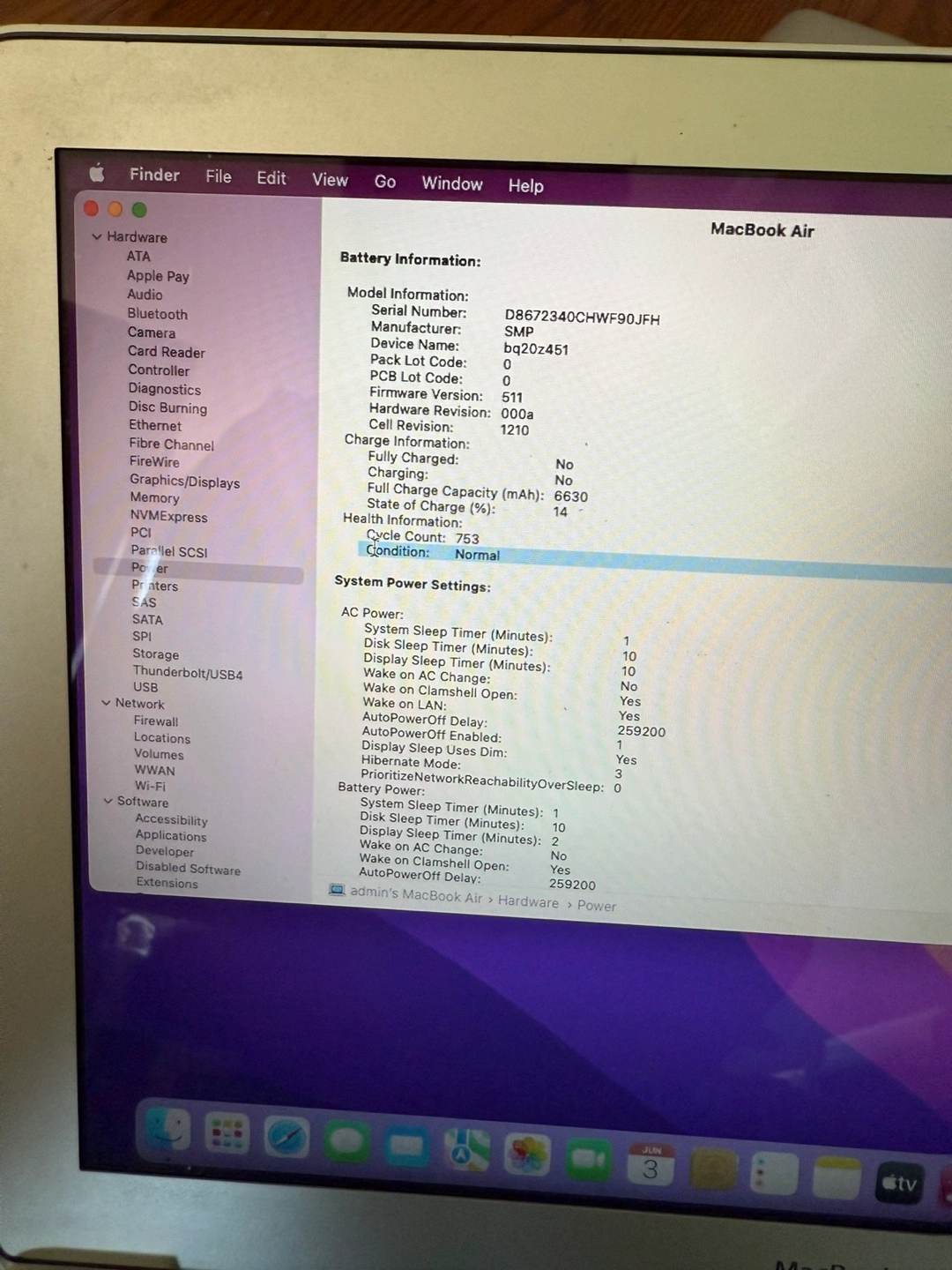
Task: Select Apple Pay in the sidebar
Action: coord(158,276)
